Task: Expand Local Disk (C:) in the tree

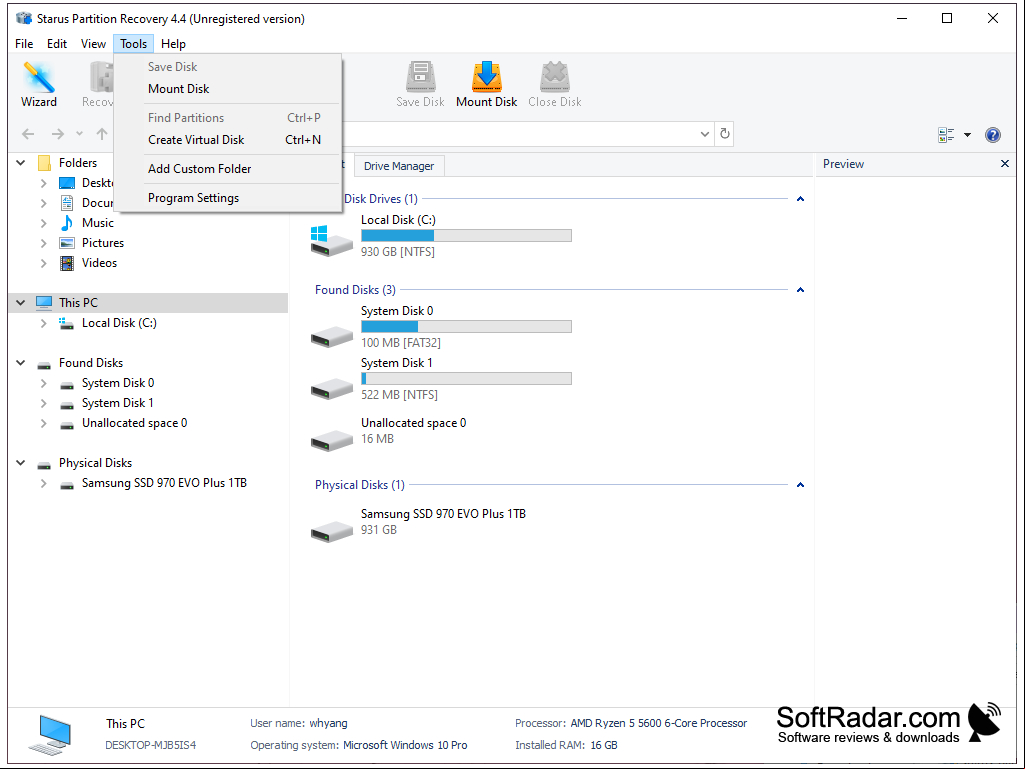Action: point(43,323)
